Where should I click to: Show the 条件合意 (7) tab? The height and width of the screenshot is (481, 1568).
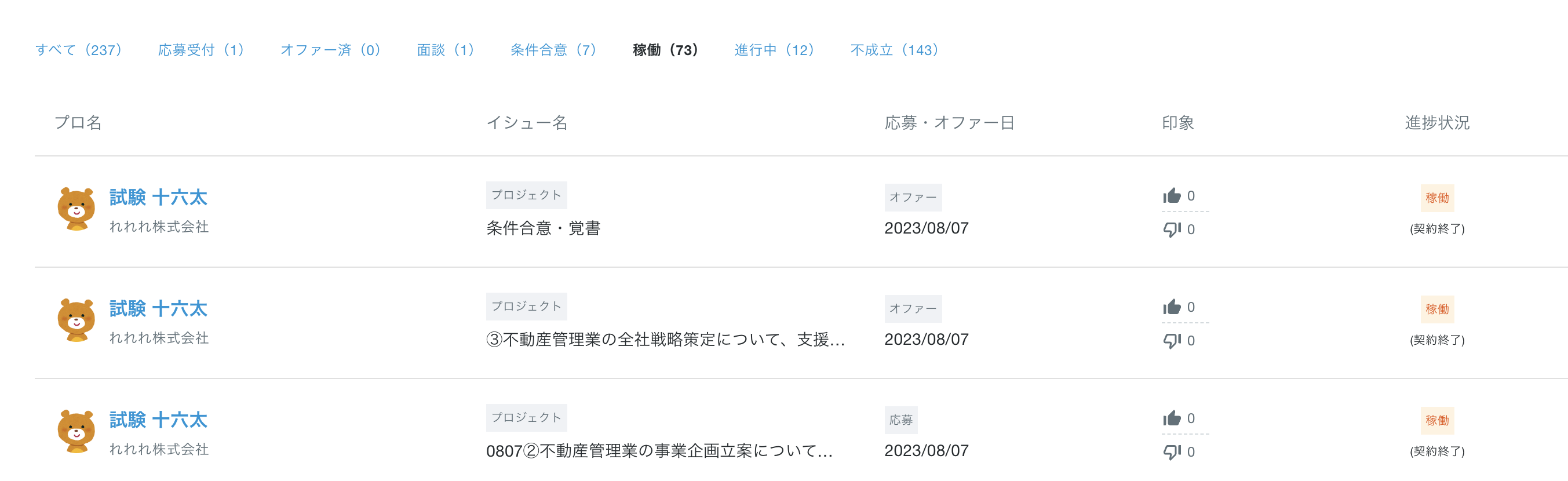pos(553,50)
